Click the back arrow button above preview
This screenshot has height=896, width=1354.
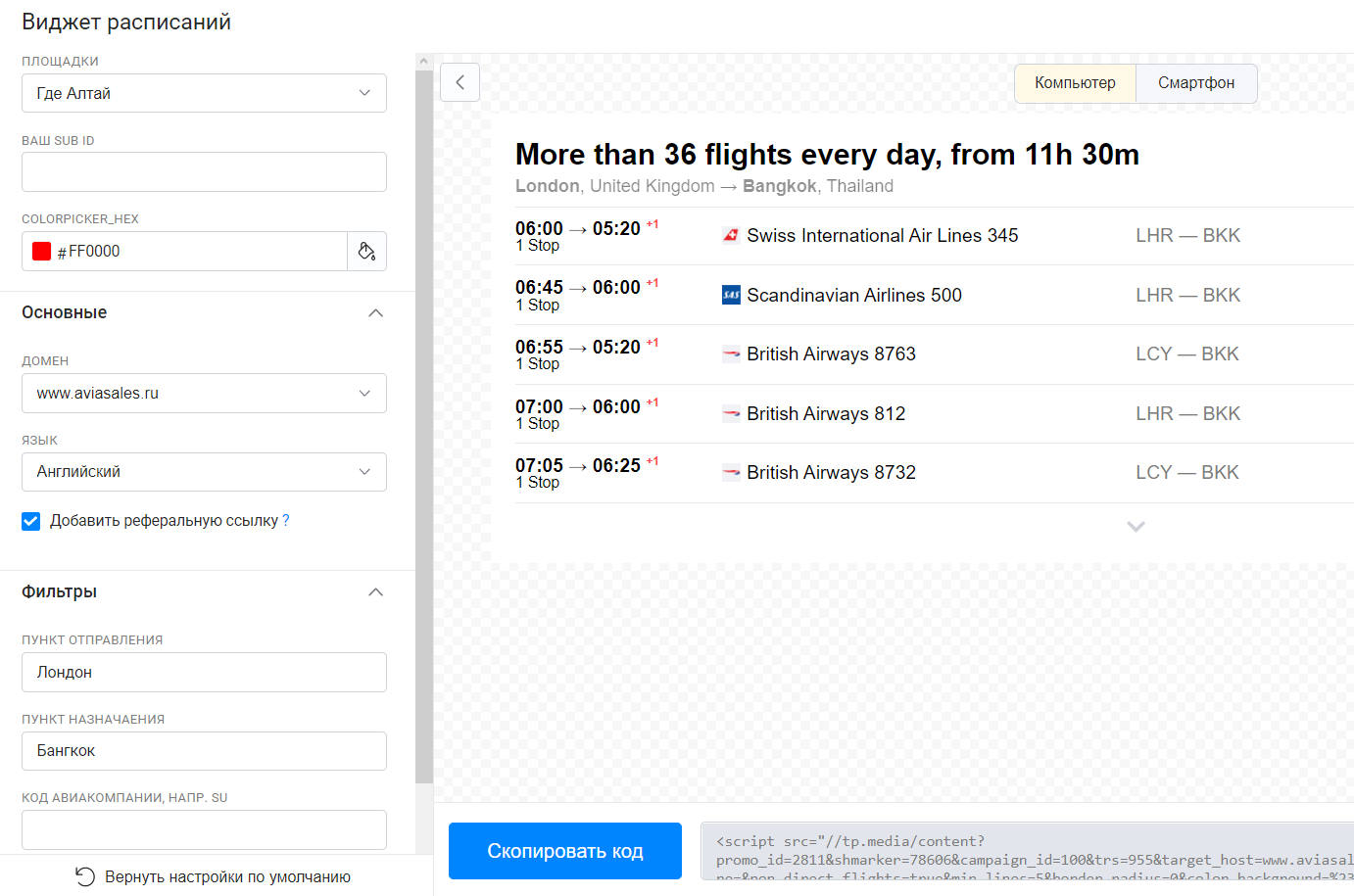coord(459,82)
